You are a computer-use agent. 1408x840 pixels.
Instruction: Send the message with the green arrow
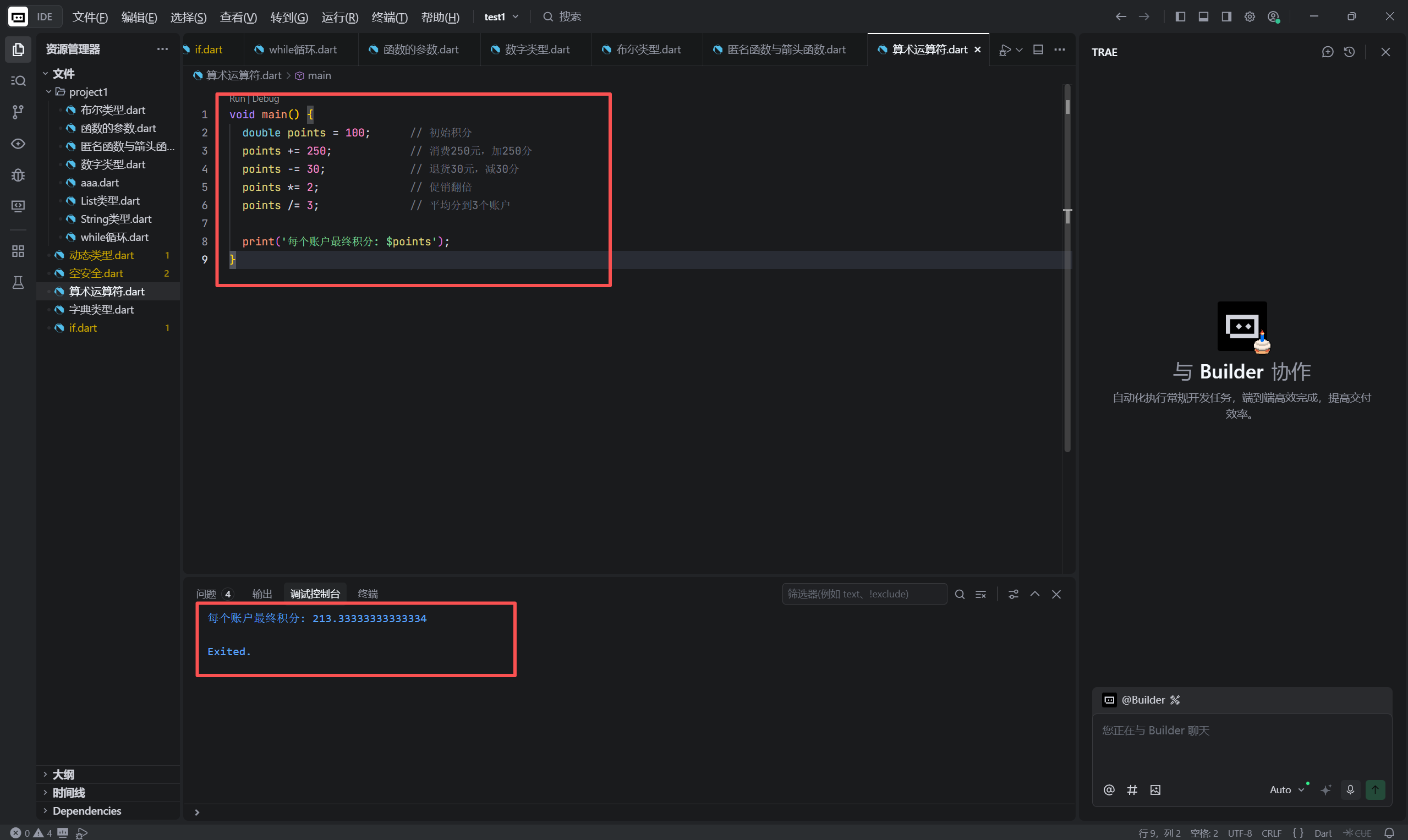(x=1374, y=789)
